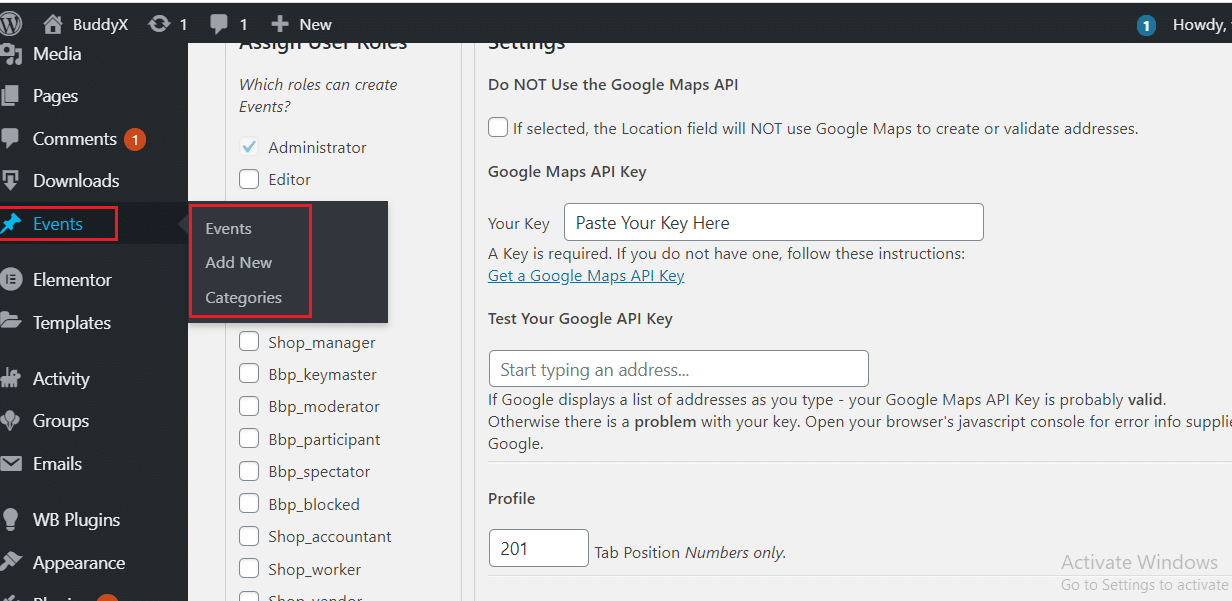Uncheck the Administrator role checkbox
Viewport: 1232px width, 601px height.
pos(249,146)
